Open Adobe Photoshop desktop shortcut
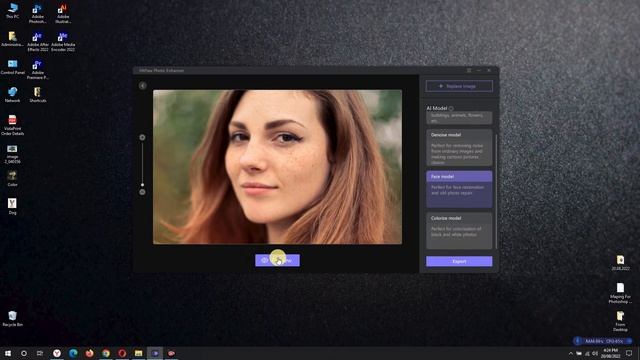The image size is (640, 360). pyautogui.click(x=38, y=14)
